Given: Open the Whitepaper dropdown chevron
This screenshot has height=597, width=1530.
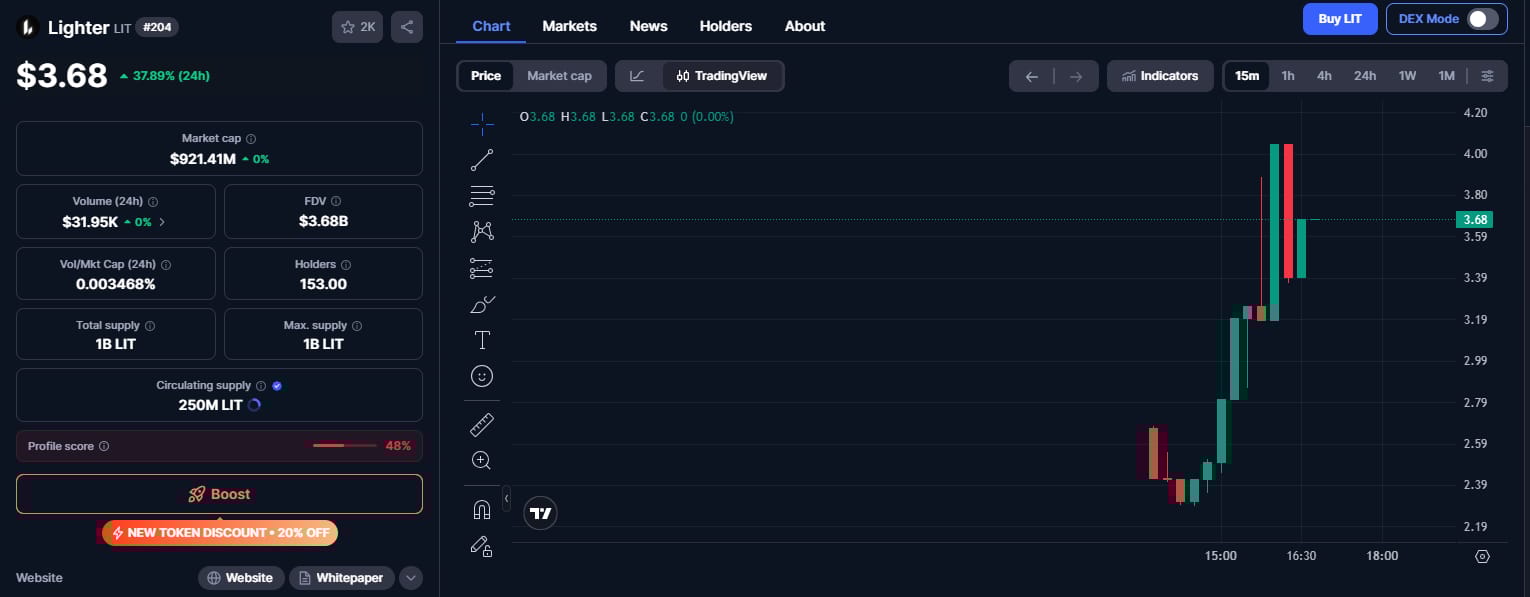Looking at the screenshot, I should tap(410, 577).
